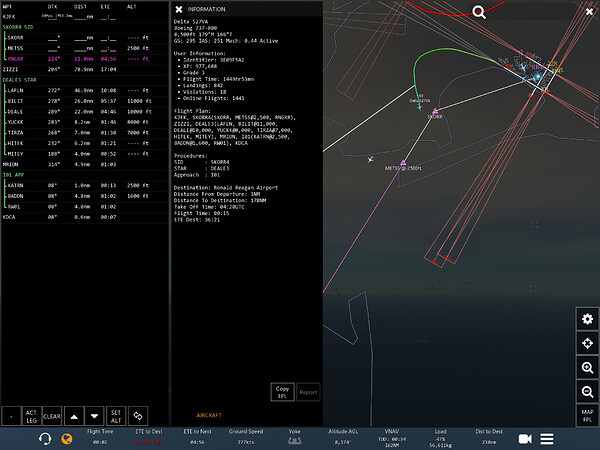The image size is (600, 450).
Task: Click the SKORR waypoint triangle on the map
Action: click(435, 111)
